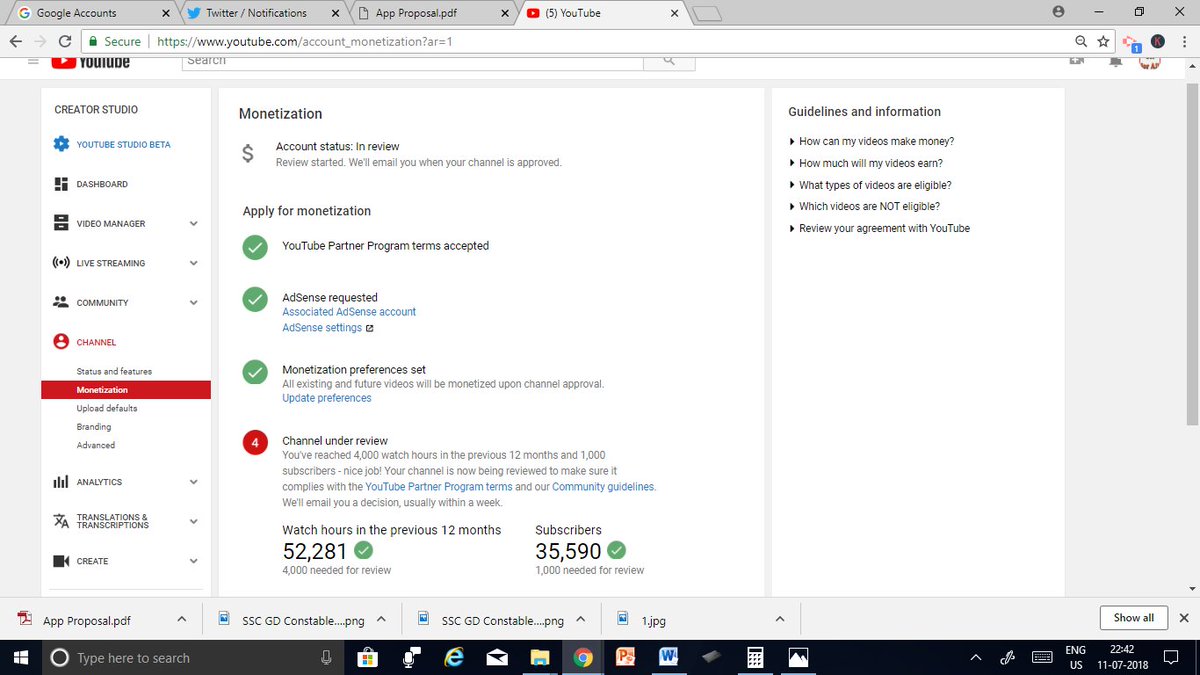Select the Monetization menu item

point(126,390)
